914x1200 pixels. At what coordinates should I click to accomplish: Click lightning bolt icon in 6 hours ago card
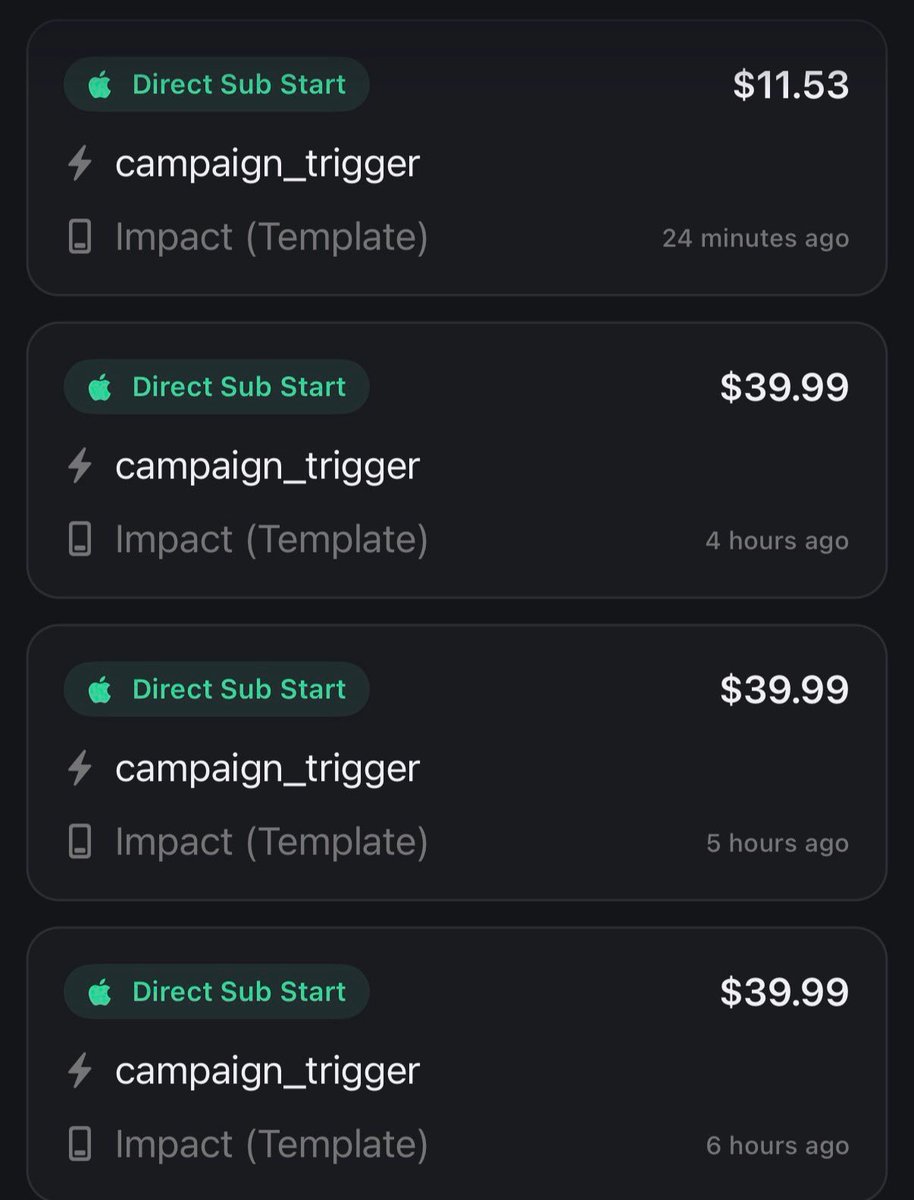(80, 1070)
